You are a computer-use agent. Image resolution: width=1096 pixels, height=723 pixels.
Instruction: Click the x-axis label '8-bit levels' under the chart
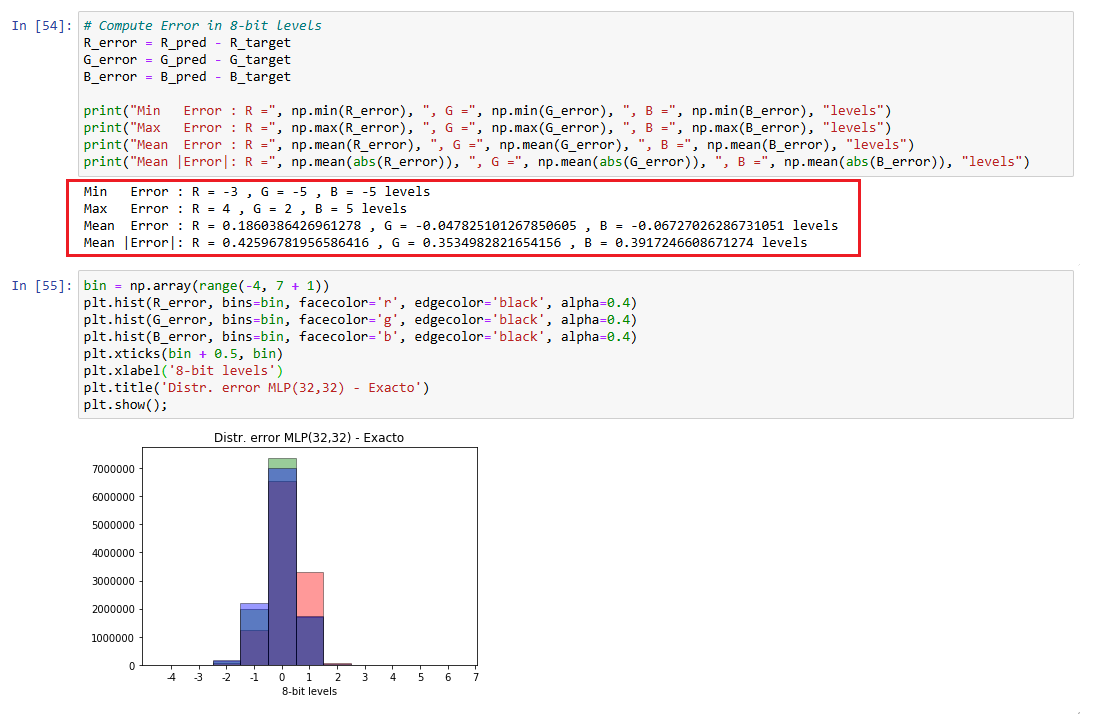[310, 692]
